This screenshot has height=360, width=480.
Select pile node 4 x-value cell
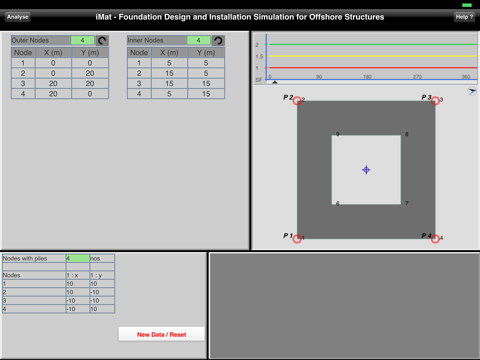(x=78, y=309)
